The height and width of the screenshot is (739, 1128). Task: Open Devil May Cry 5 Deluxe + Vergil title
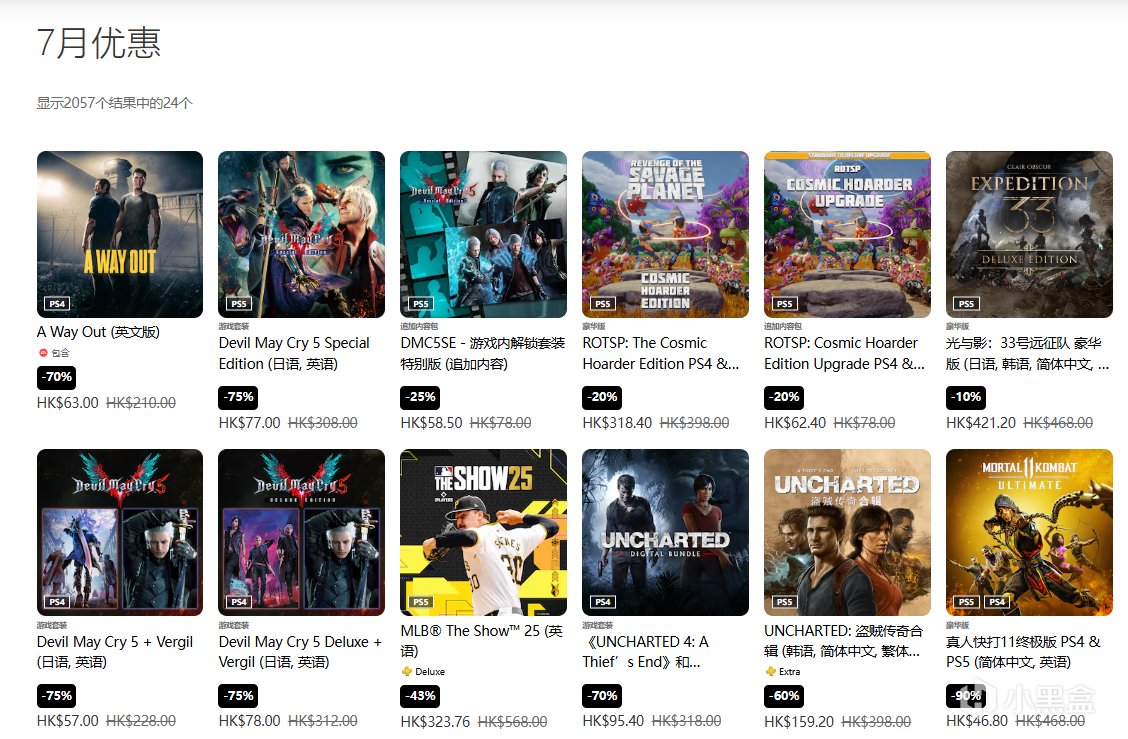tap(301, 651)
